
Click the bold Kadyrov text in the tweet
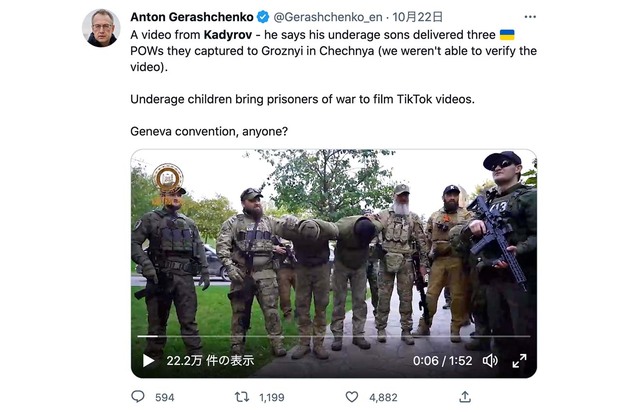233,34
